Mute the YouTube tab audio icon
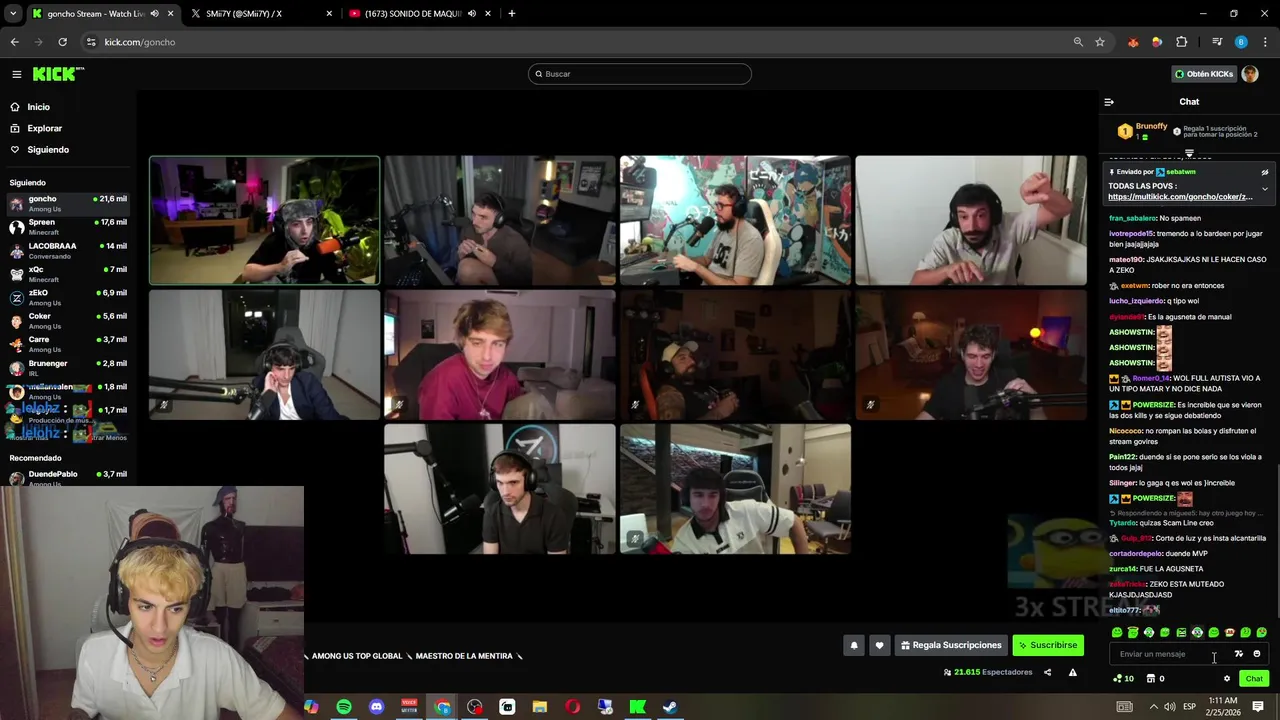 click(471, 14)
